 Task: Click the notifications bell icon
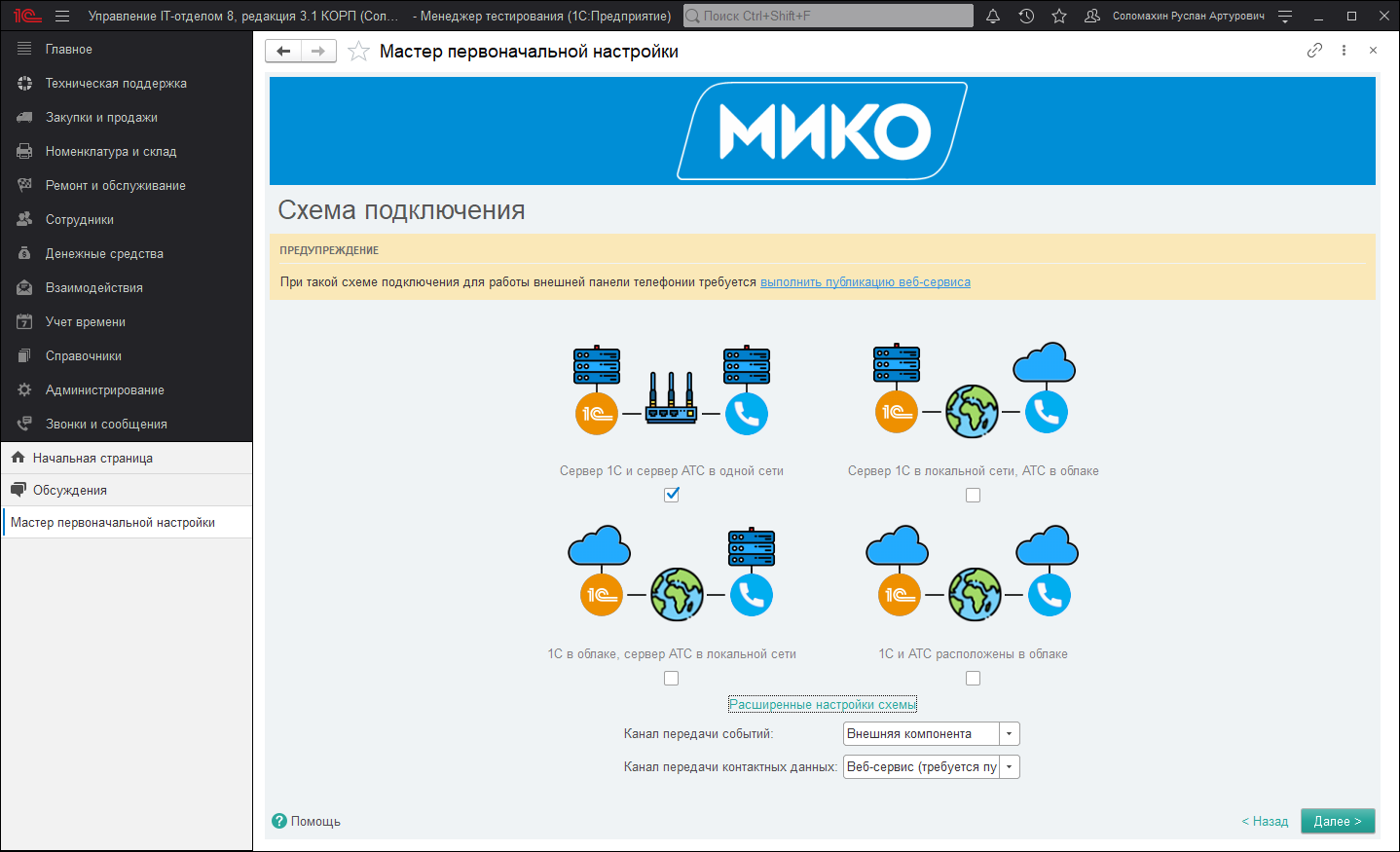tap(993, 16)
